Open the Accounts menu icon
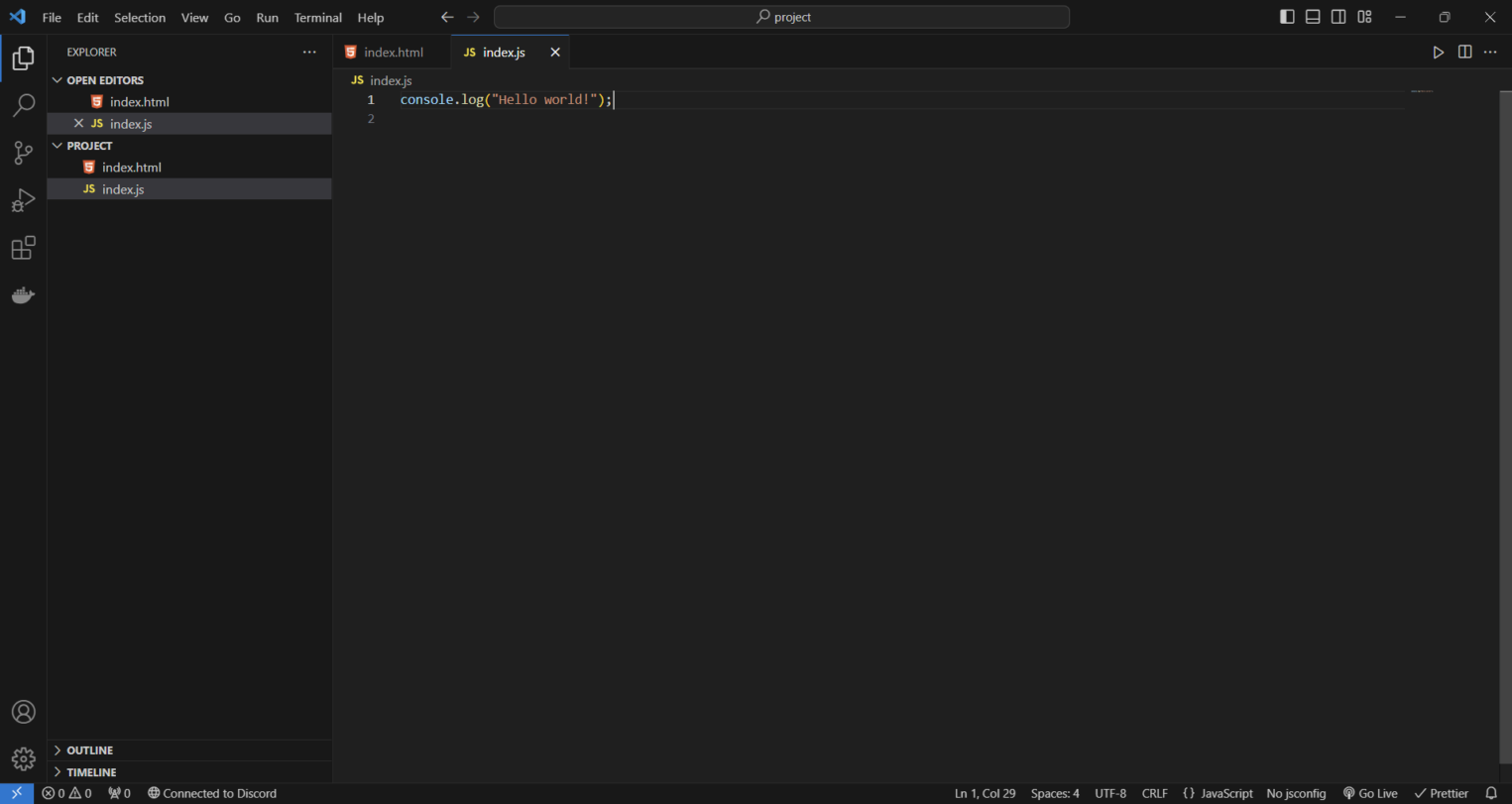This screenshot has height=804, width=1512. 24,712
